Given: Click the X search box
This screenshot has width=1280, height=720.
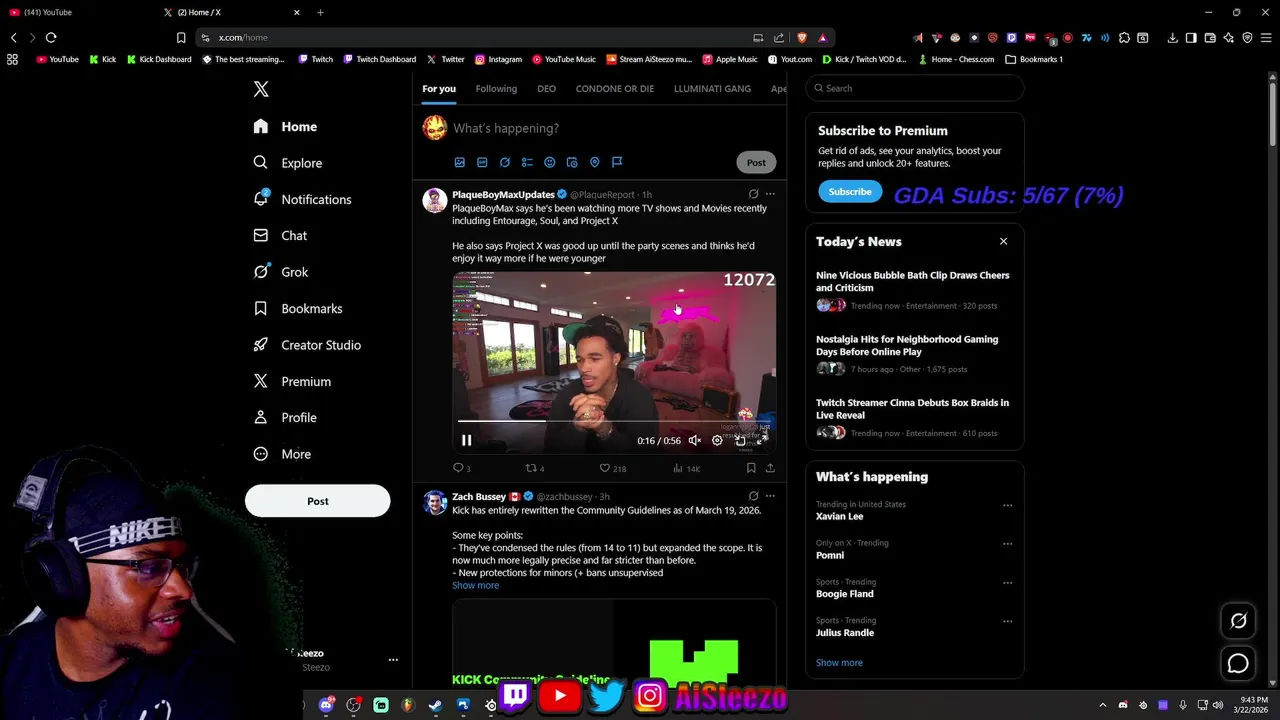Looking at the screenshot, I should tap(915, 88).
